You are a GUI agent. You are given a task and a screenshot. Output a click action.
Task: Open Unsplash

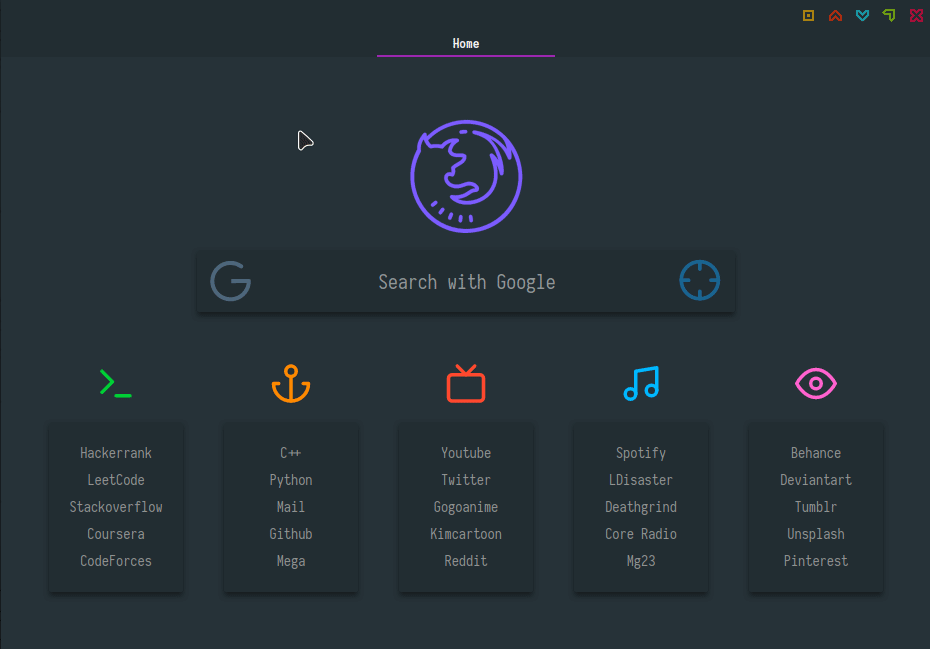tap(815, 533)
